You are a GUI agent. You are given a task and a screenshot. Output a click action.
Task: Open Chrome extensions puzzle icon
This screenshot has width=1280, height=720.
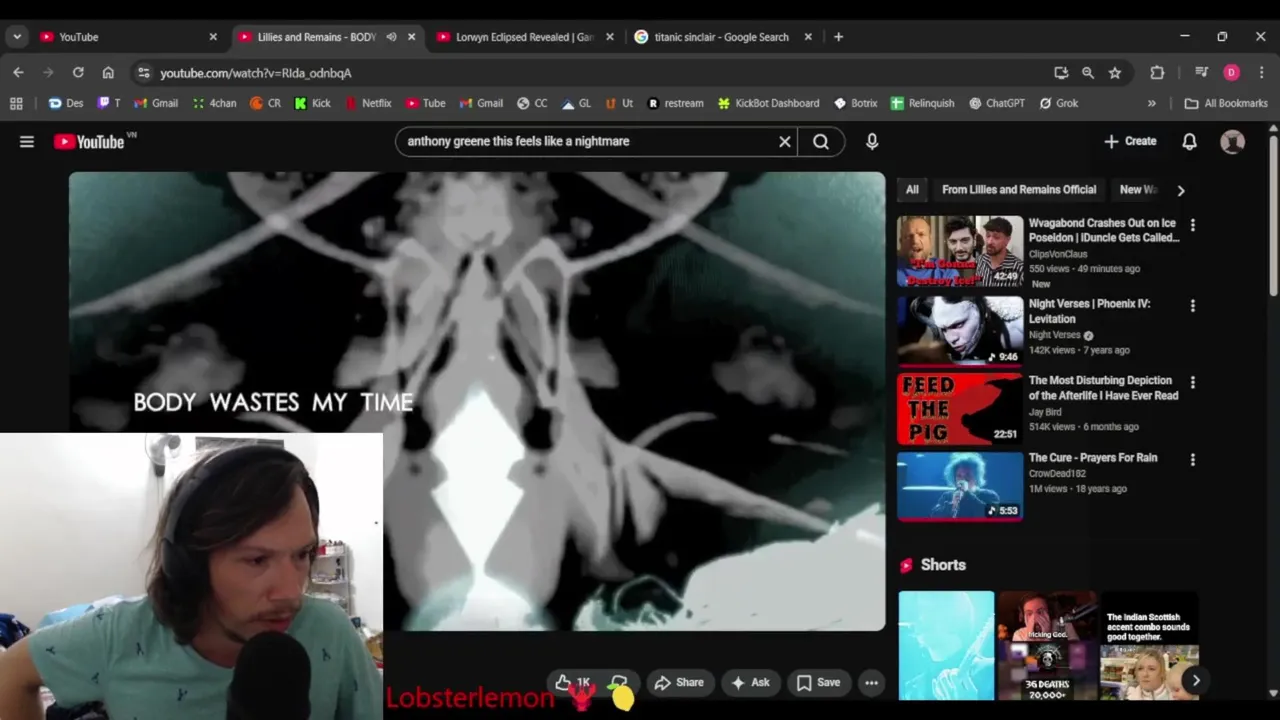1157,73
